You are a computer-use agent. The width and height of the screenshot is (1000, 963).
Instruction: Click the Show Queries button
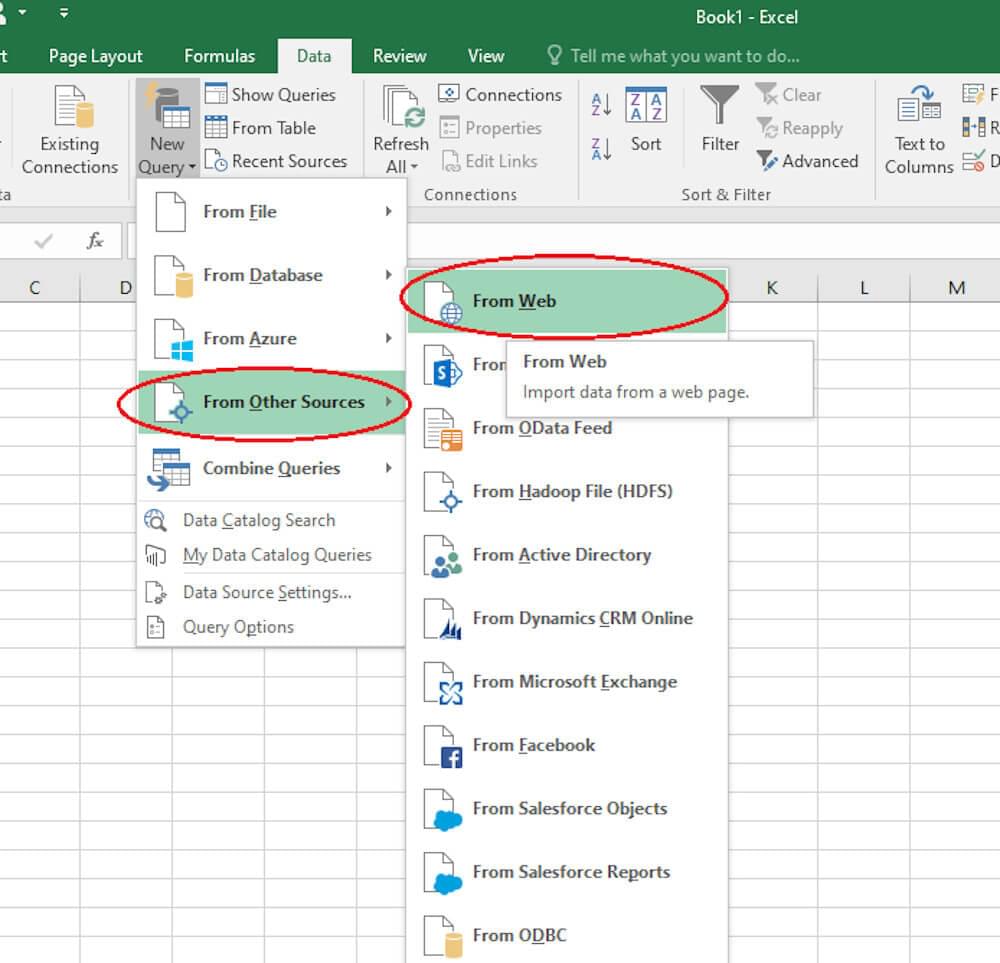point(271,95)
